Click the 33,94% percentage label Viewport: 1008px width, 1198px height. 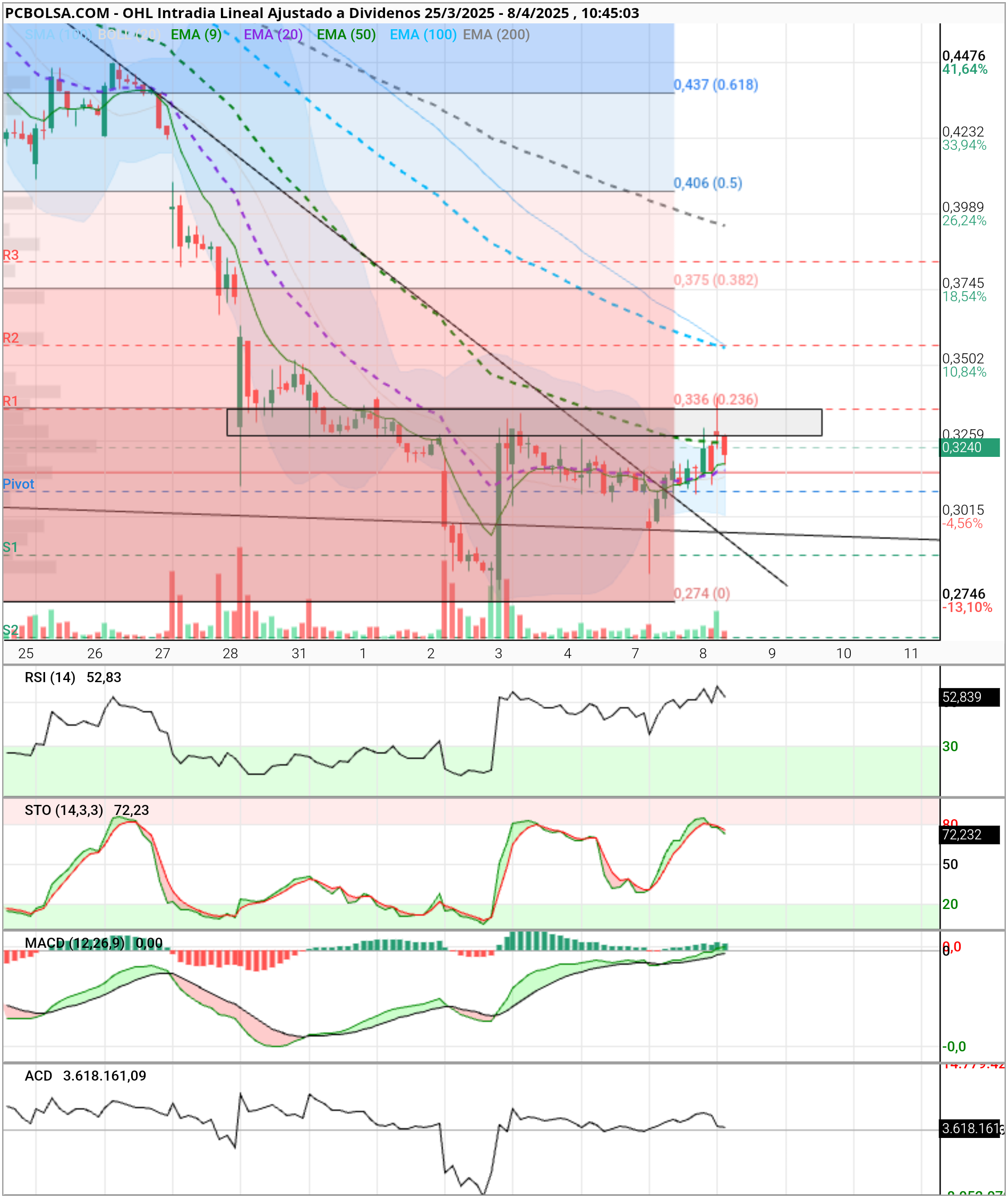(x=964, y=145)
